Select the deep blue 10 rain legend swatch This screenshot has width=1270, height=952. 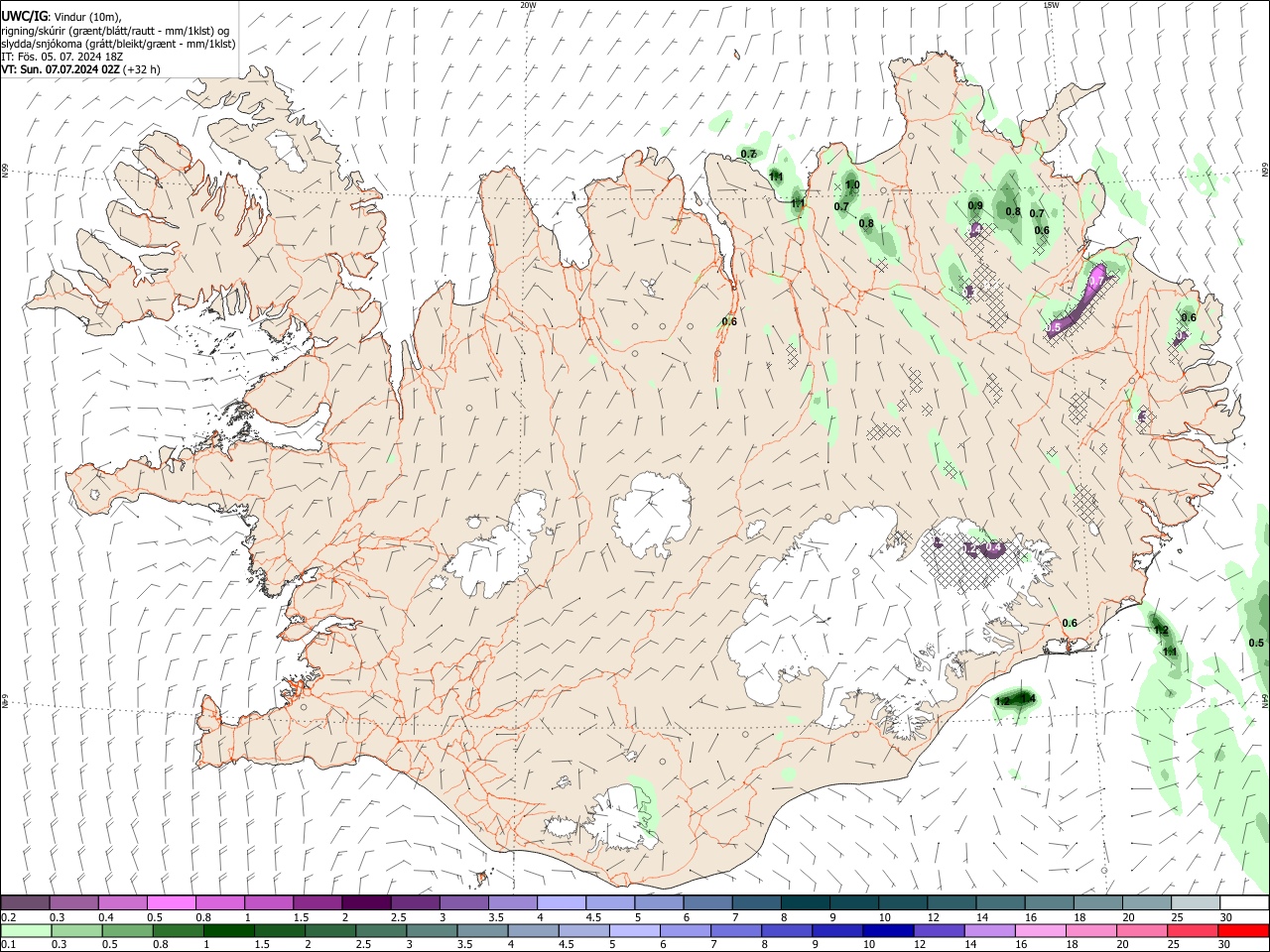pyautogui.click(x=887, y=930)
